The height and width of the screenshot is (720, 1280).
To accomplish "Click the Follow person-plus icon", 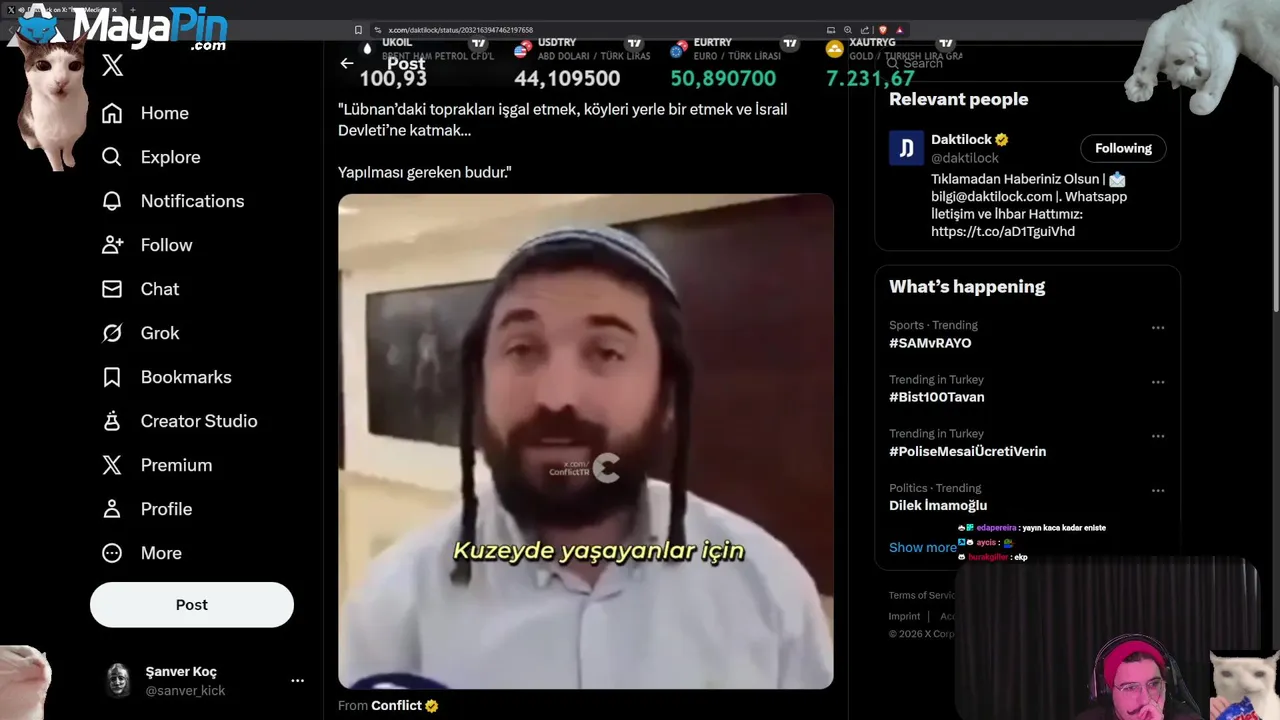I will (x=112, y=245).
